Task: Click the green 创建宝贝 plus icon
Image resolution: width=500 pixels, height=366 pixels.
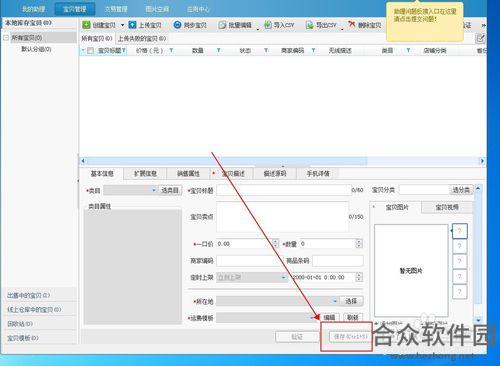Action: tap(86, 25)
